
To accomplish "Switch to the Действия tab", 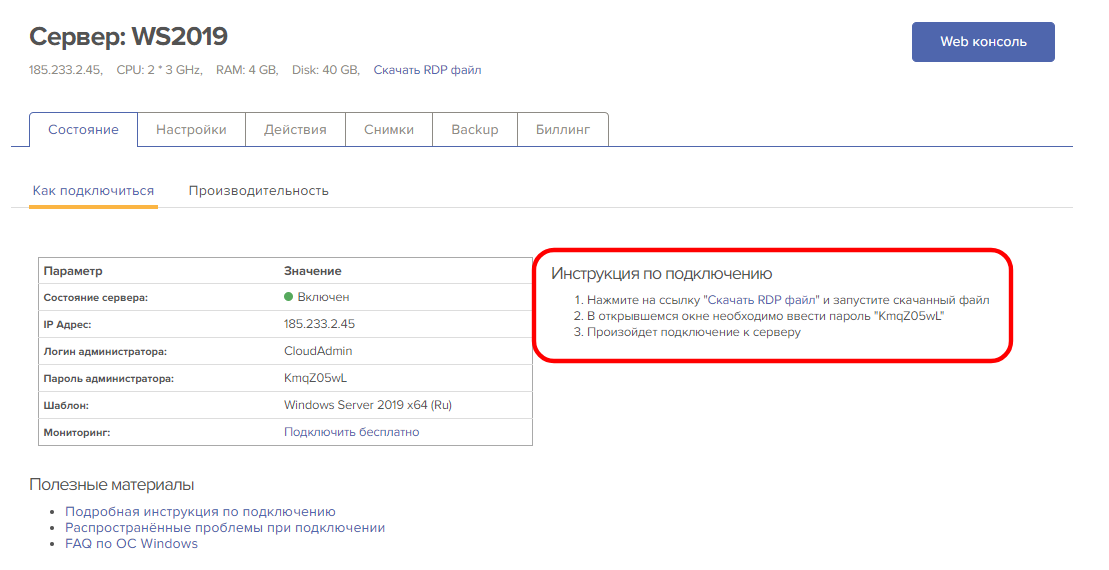I will pos(295,130).
